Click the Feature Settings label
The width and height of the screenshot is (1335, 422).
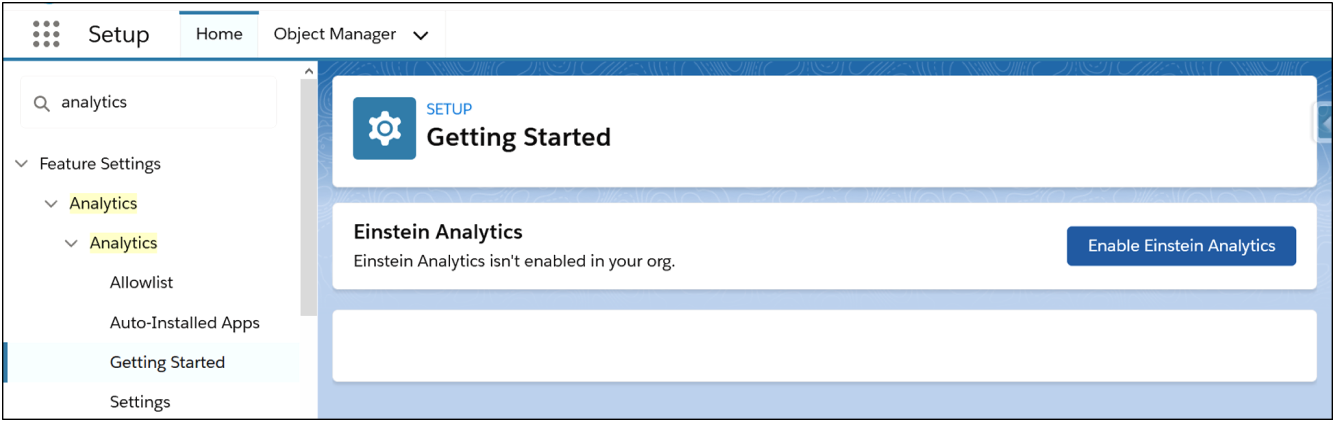click(100, 164)
